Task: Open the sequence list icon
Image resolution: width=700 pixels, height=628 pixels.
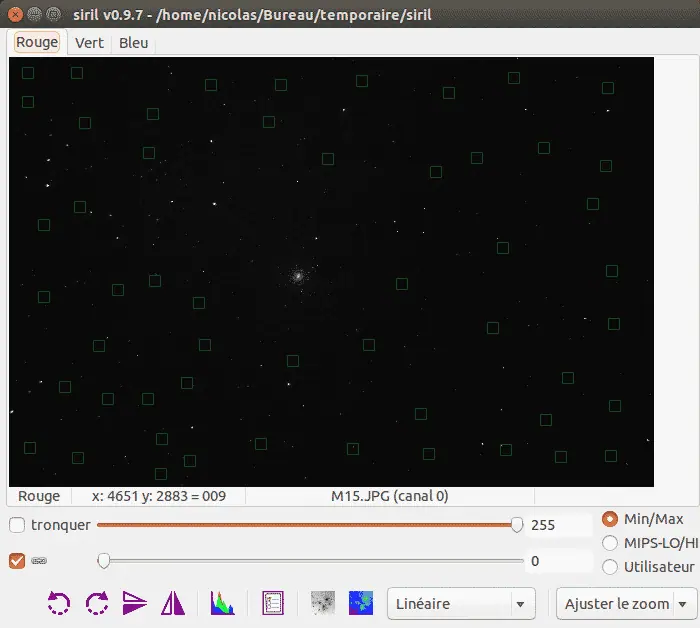Action: (273, 603)
